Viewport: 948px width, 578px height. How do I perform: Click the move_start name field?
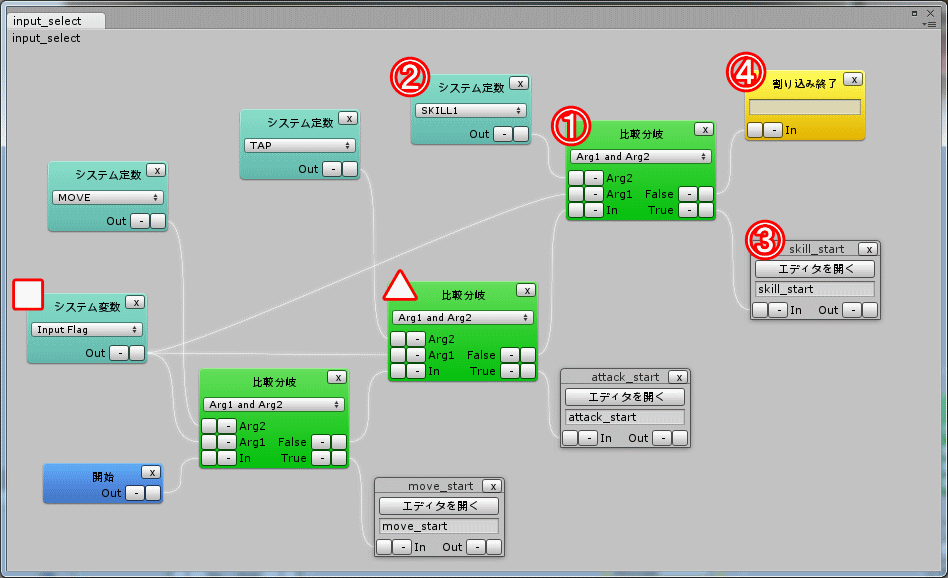[439, 526]
